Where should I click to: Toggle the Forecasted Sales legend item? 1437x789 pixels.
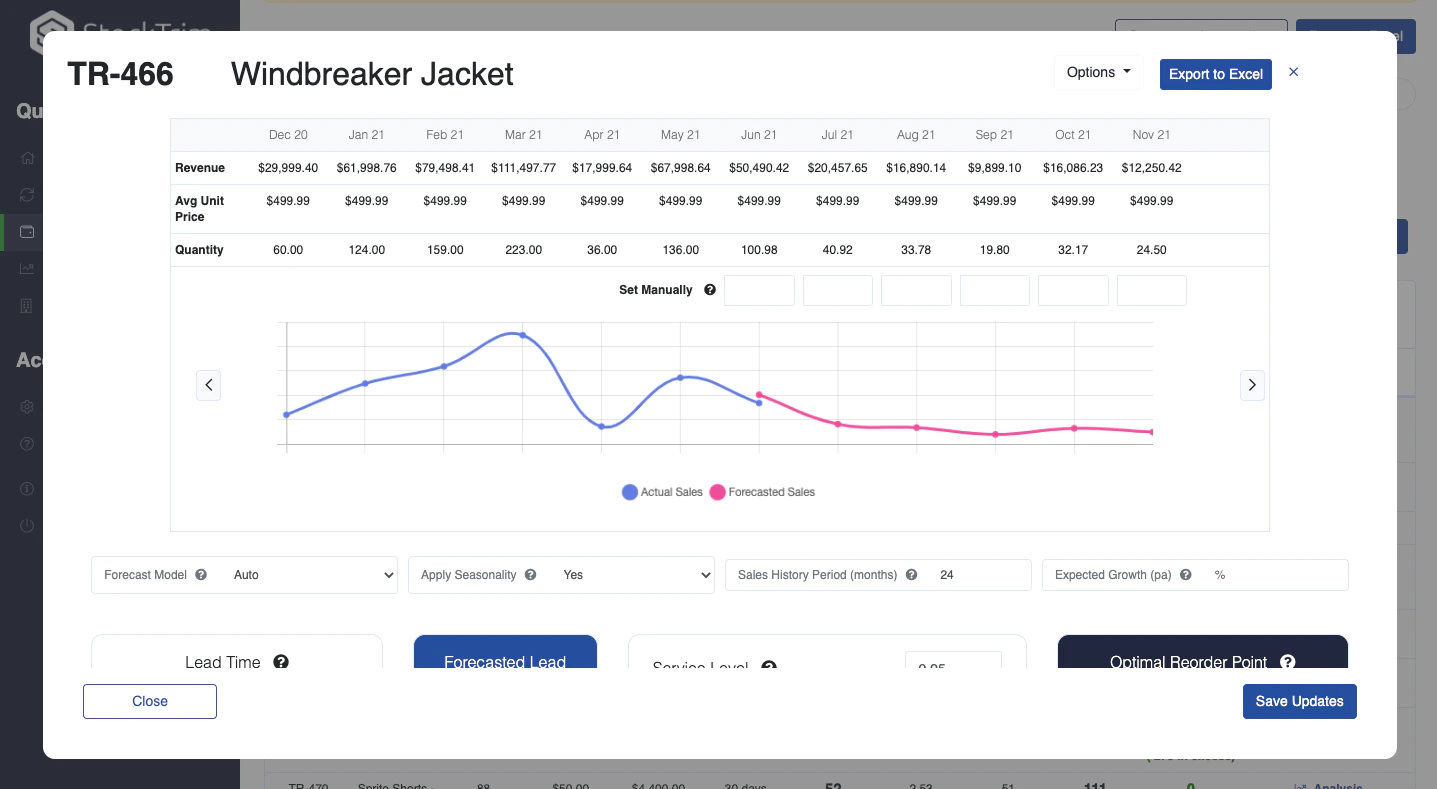pyautogui.click(x=762, y=492)
